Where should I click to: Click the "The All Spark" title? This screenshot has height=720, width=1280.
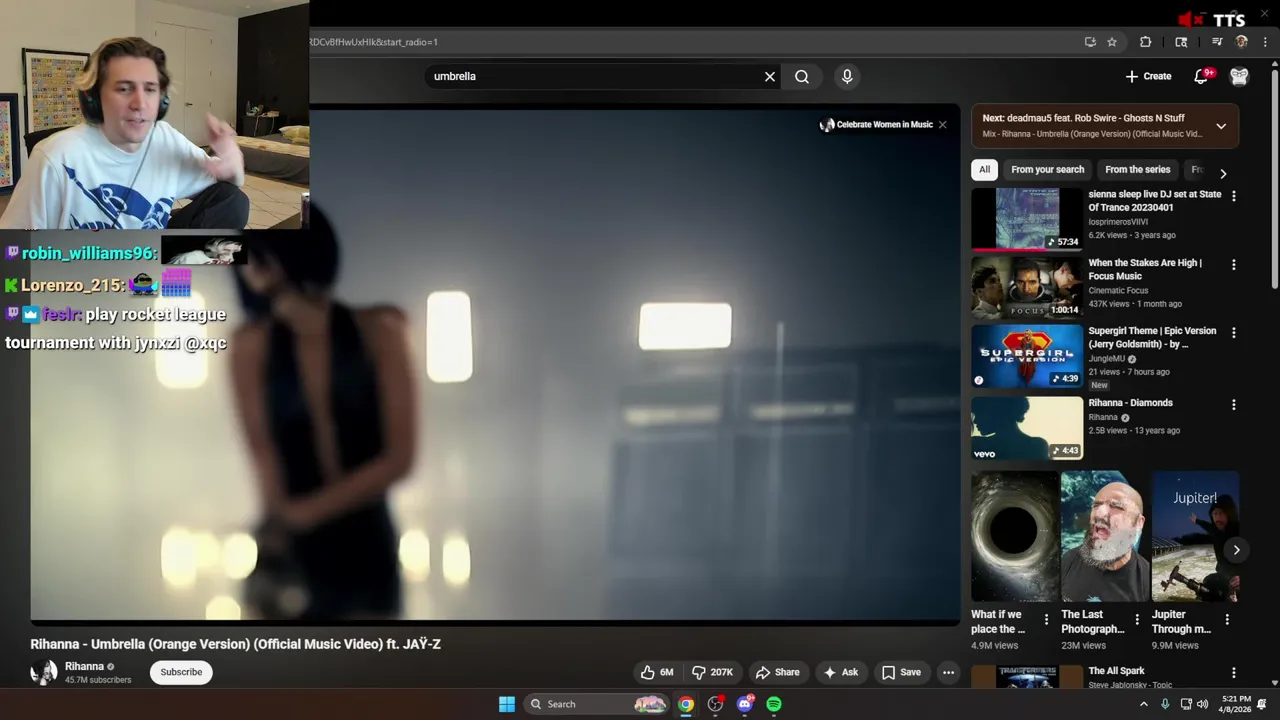[x=1116, y=671]
